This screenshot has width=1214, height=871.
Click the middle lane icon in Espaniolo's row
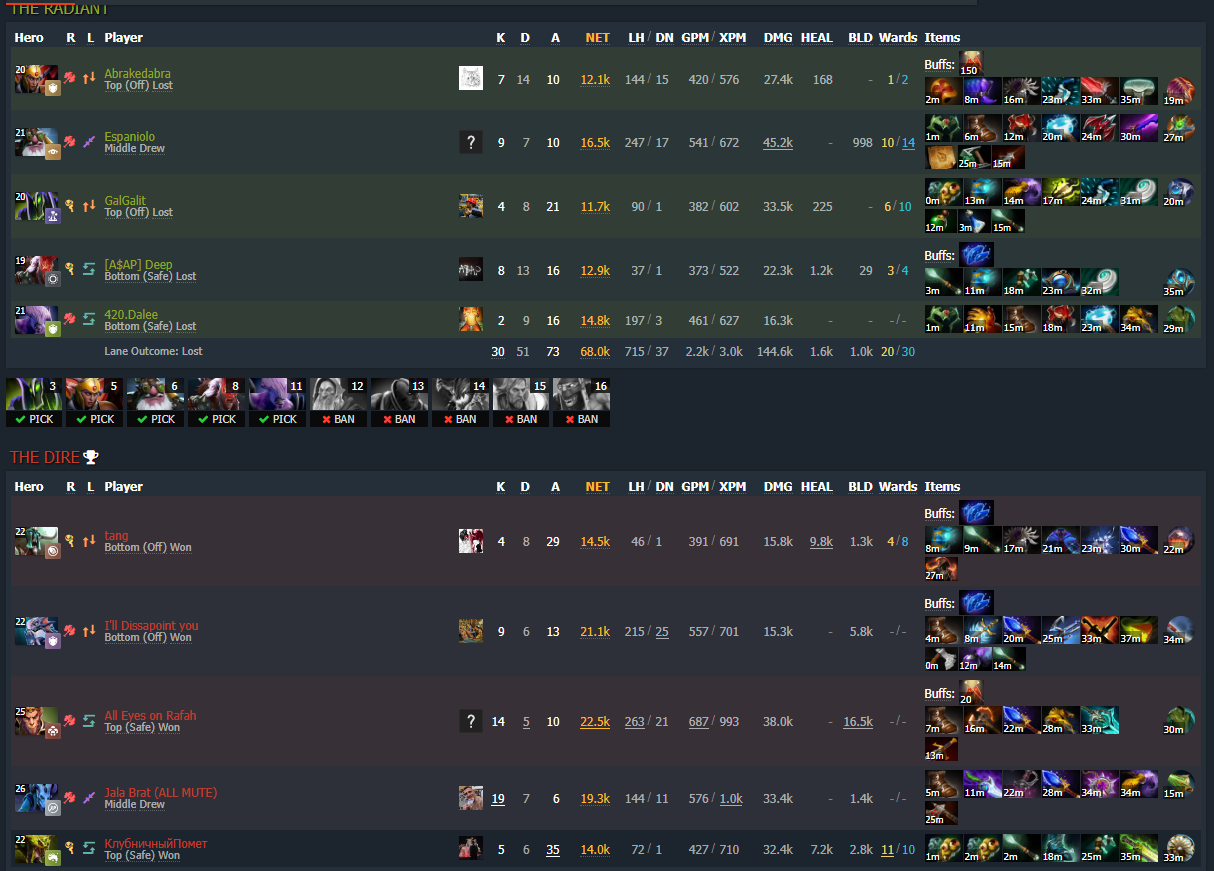[89, 142]
